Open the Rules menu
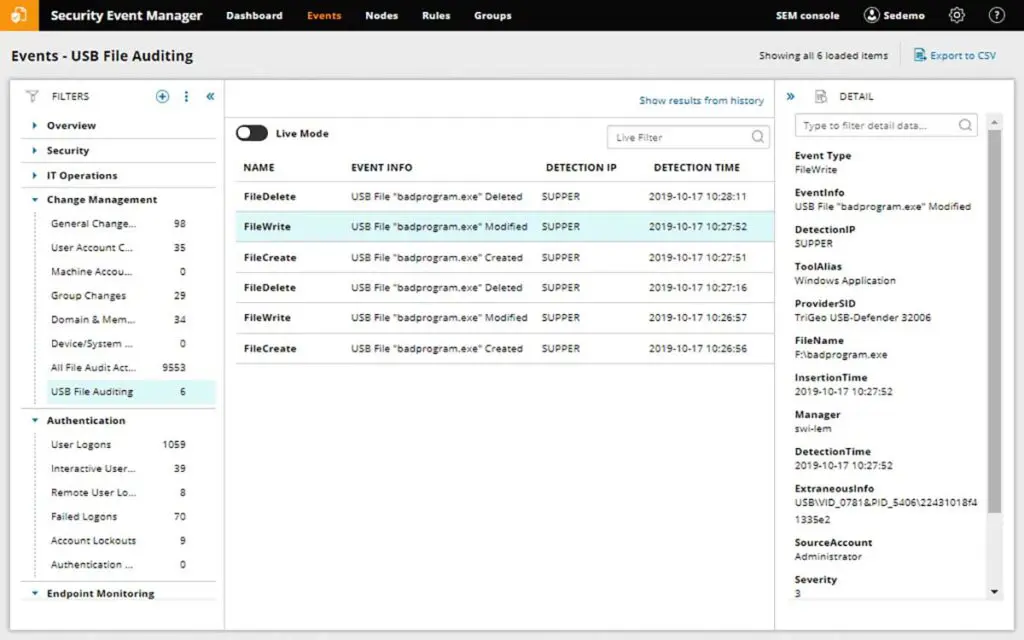 coord(436,15)
